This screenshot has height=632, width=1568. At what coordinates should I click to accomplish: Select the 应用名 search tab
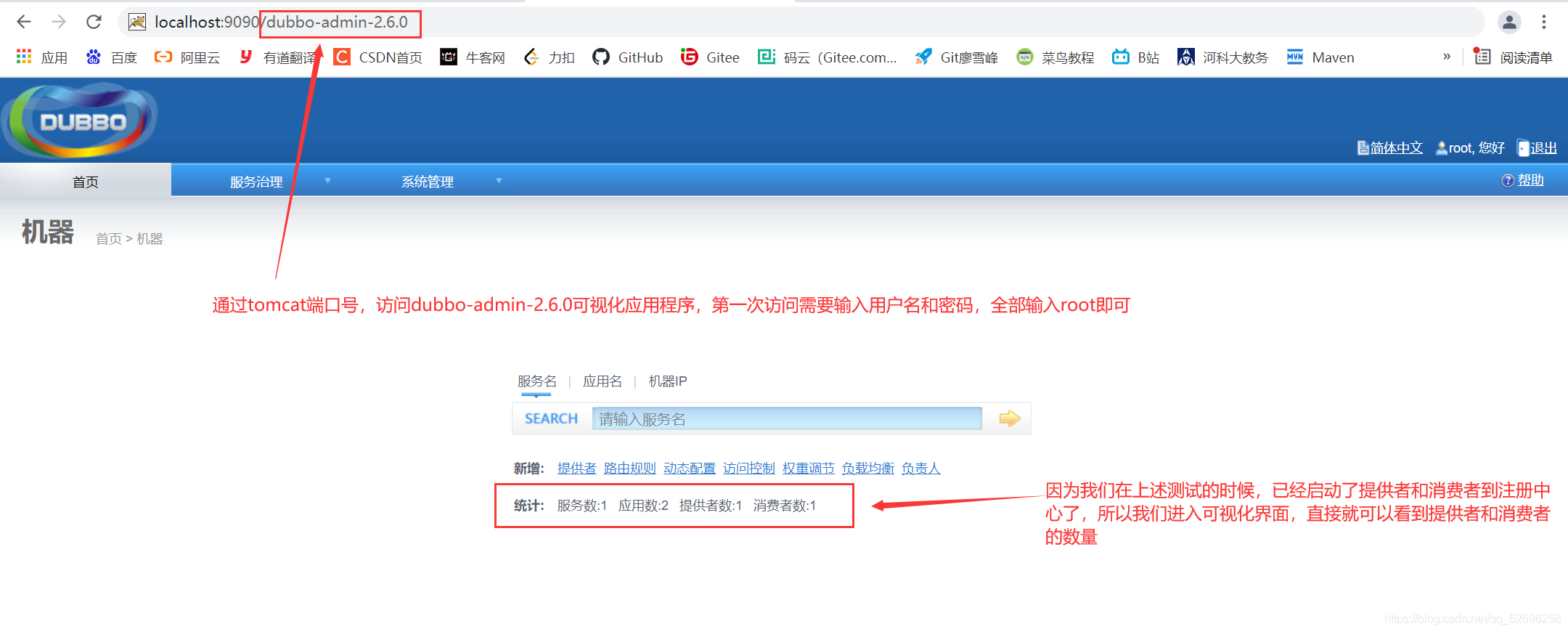pyautogui.click(x=602, y=381)
